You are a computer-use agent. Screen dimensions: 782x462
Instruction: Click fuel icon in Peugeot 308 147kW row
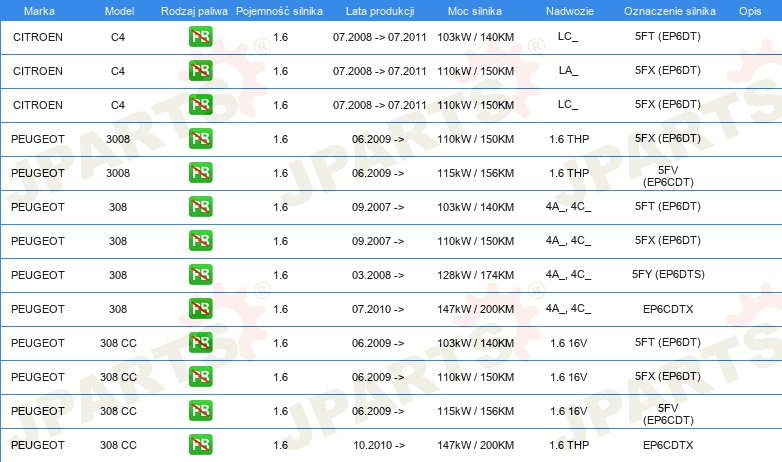click(200, 308)
